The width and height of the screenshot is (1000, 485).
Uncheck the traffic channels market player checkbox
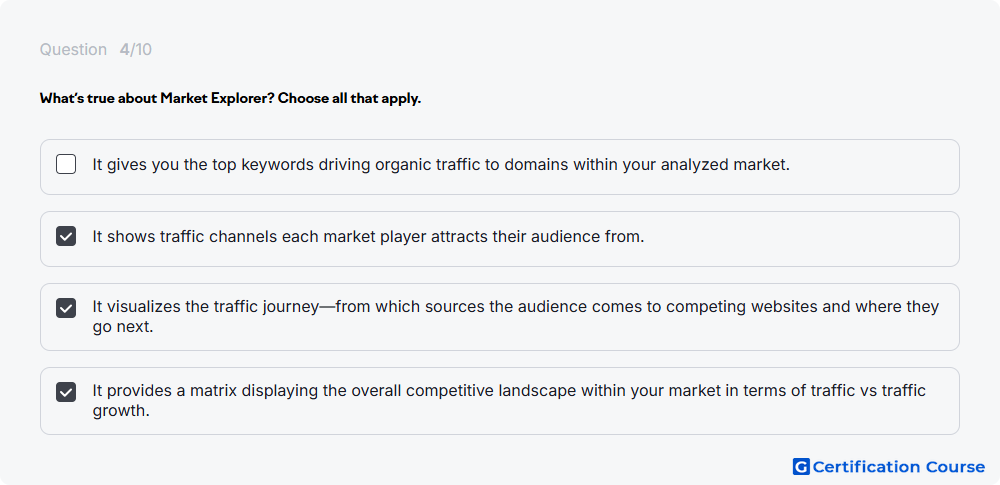66,237
